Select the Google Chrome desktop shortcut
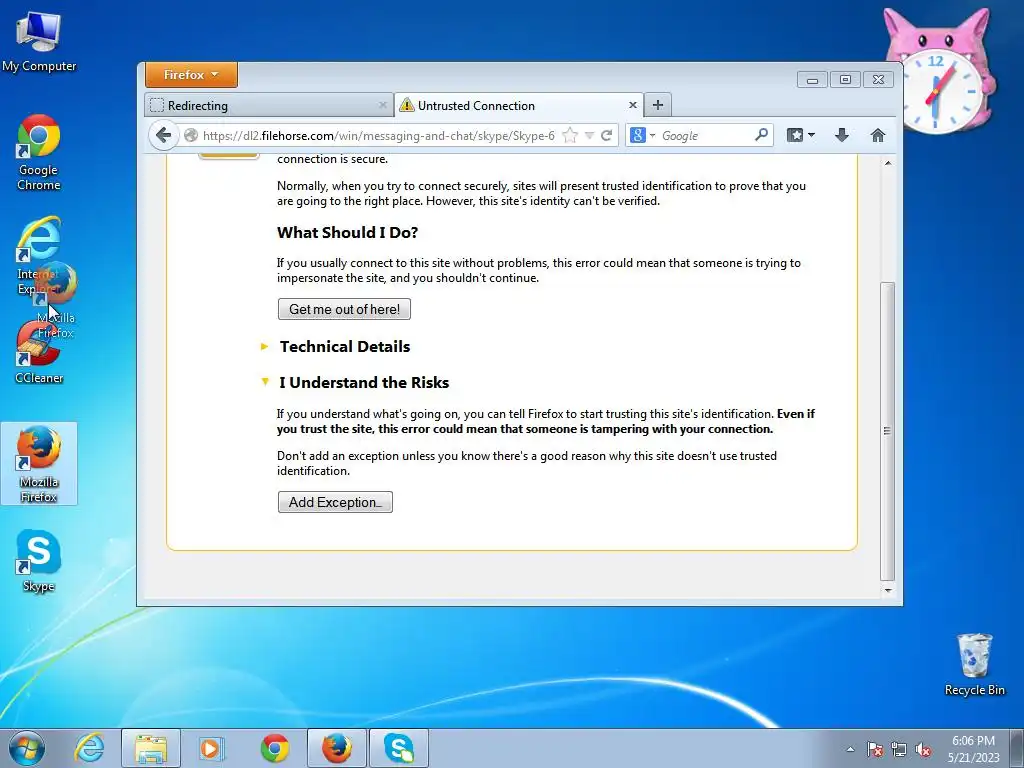This screenshot has height=768, width=1024. point(39,152)
